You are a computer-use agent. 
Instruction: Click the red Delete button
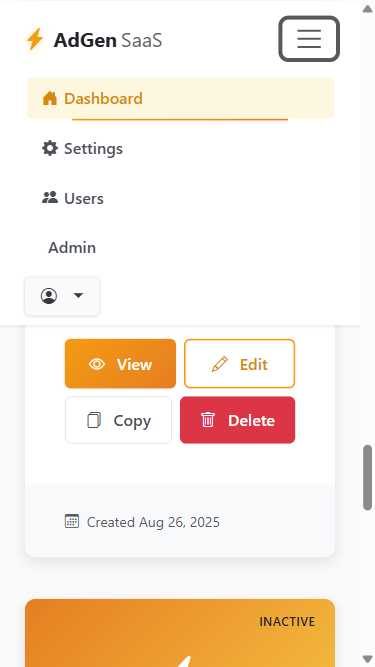[238, 420]
